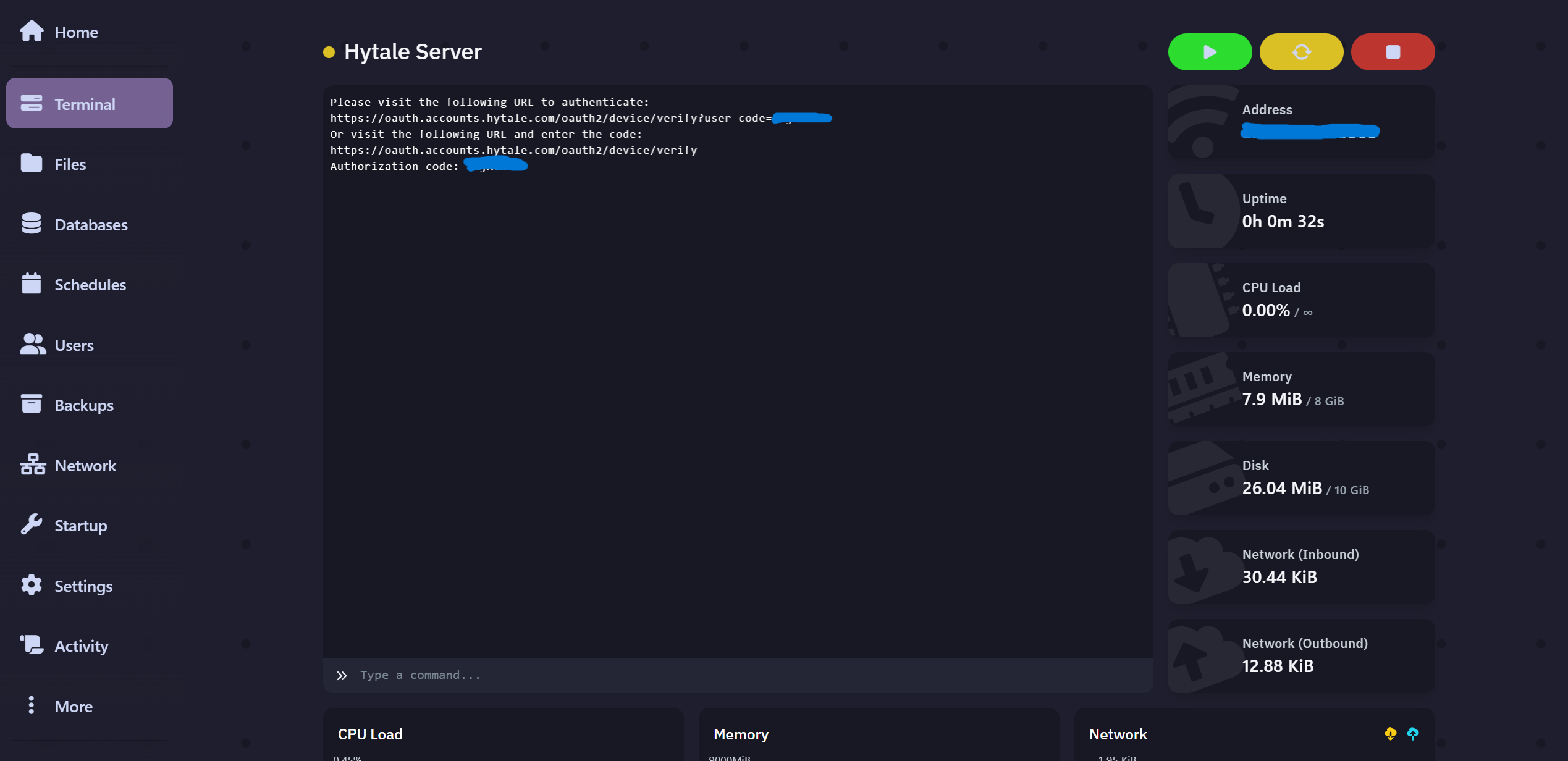Click the yellow download icon in Network chart
This screenshot has width=1568, height=761.
[x=1390, y=733]
